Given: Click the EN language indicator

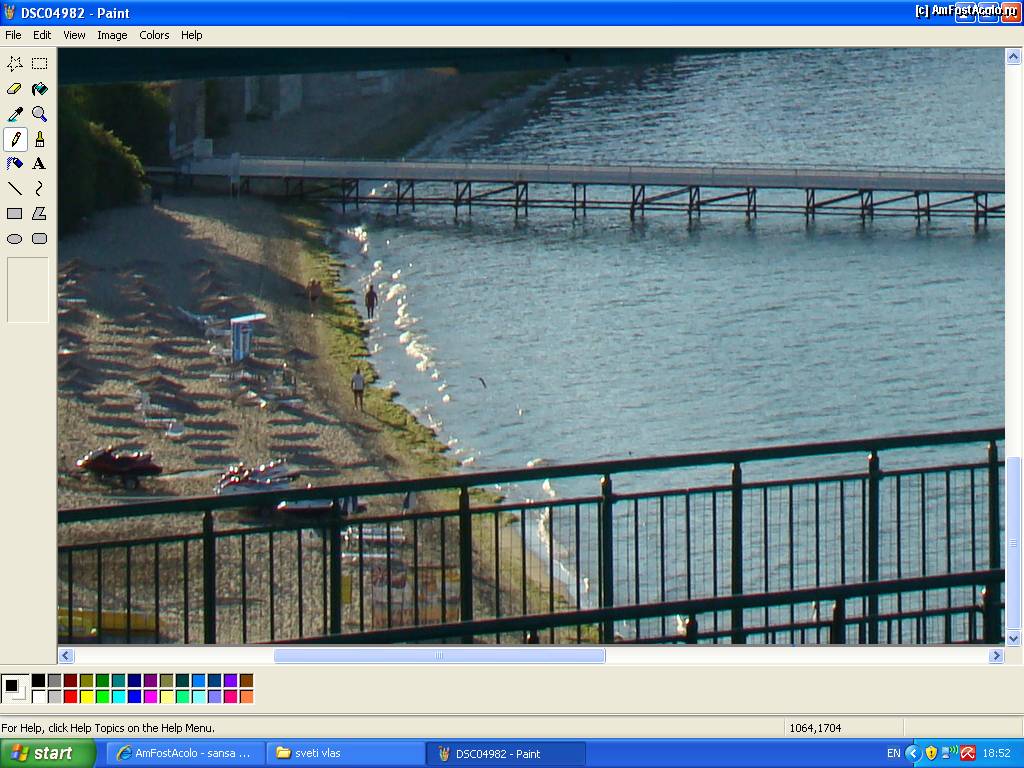Looking at the screenshot, I should tap(893, 754).
